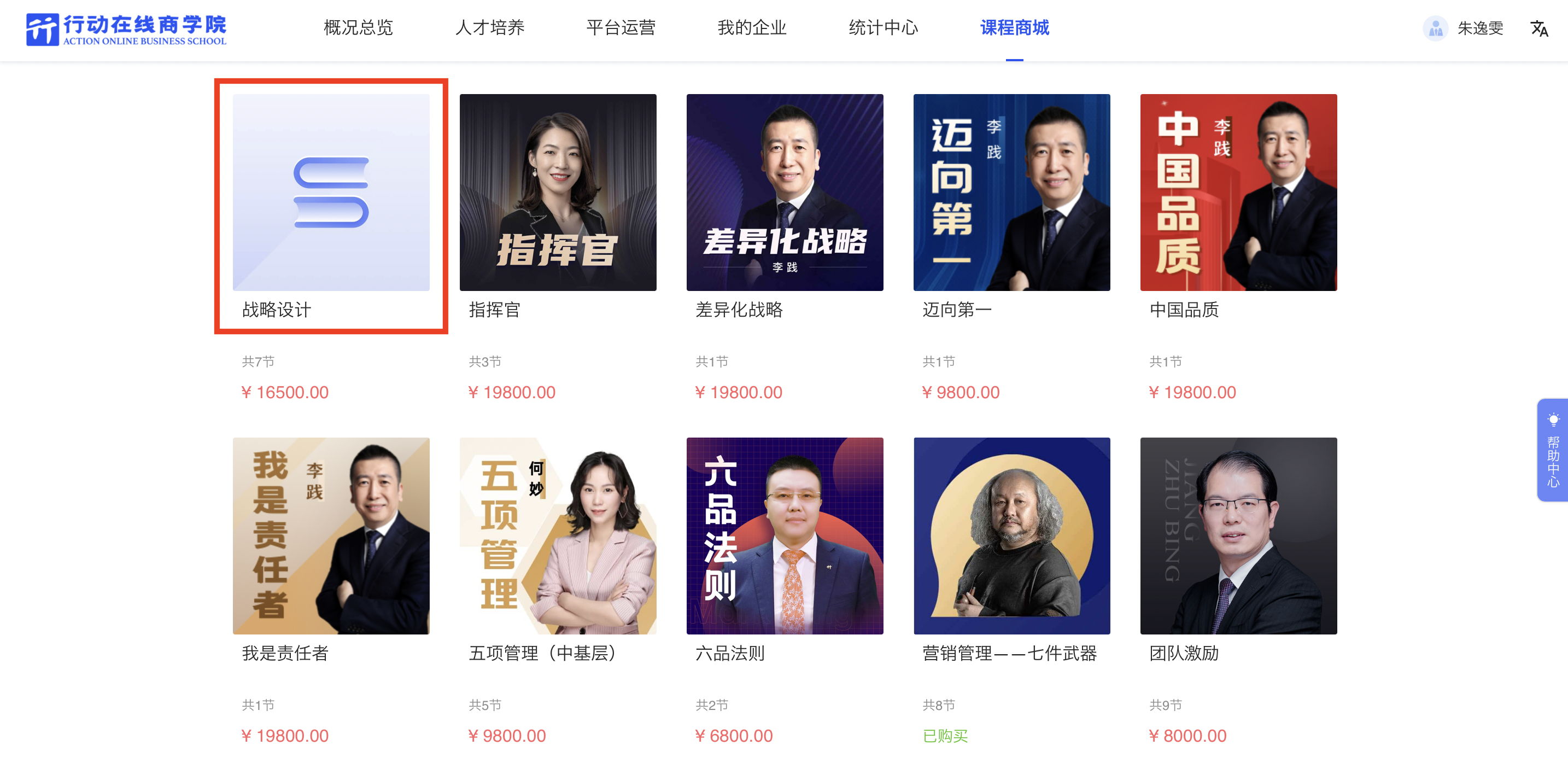The width and height of the screenshot is (1568, 757).
Task: Open the 统计中心 tab
Action: pyautogui.click(x=883, y=28)
